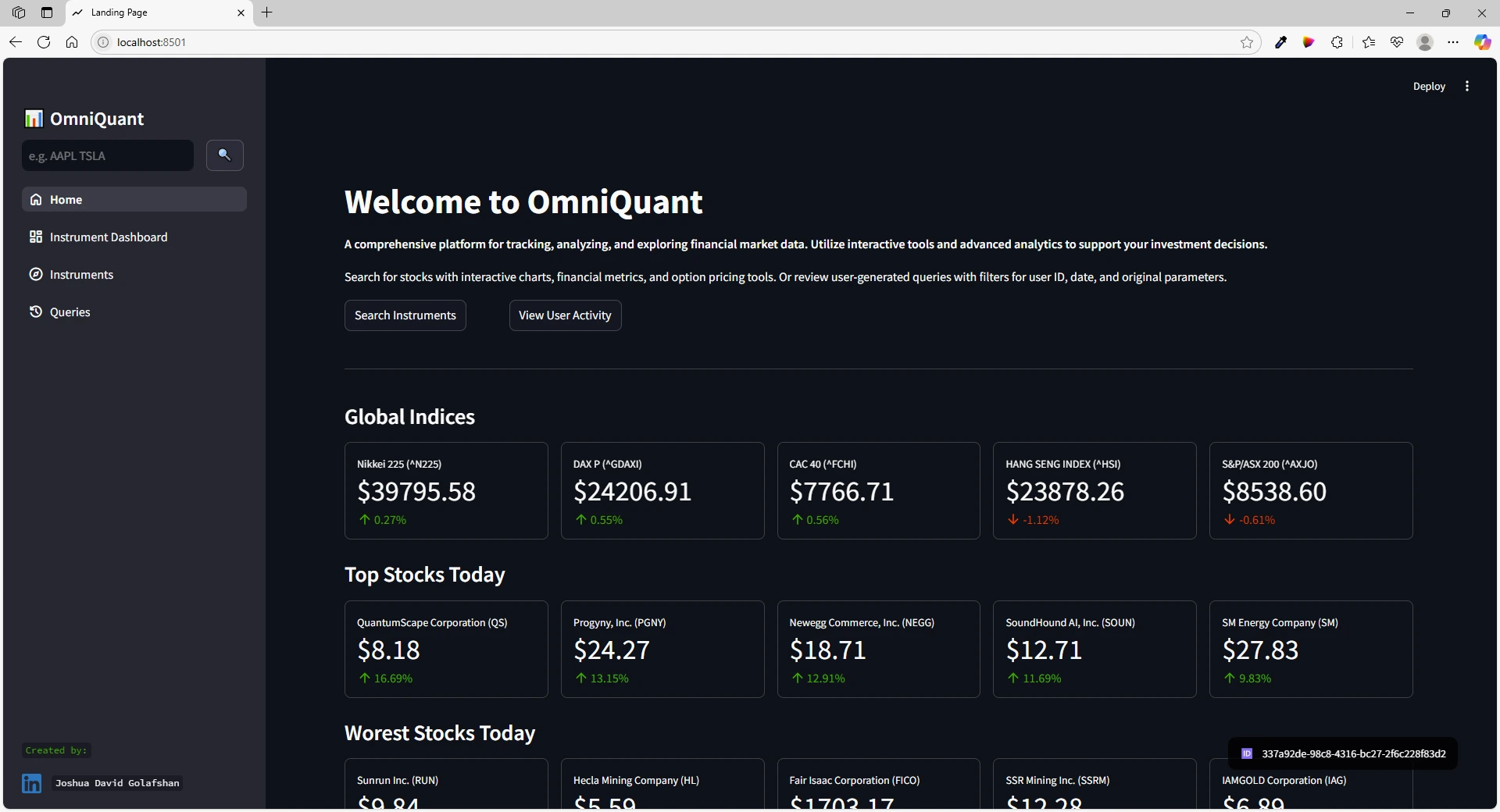
Task: Select Newegg Commerce (NEGG) card
Action: (x=879, y=649)
